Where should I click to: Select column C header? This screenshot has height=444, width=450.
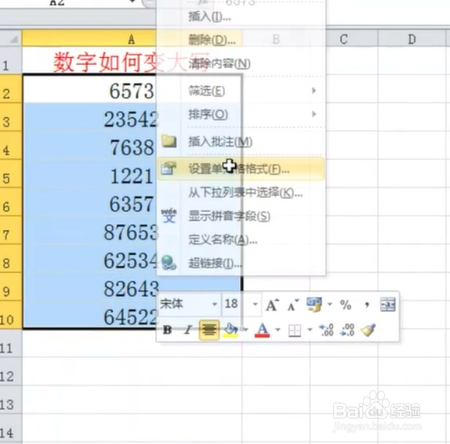344,38
